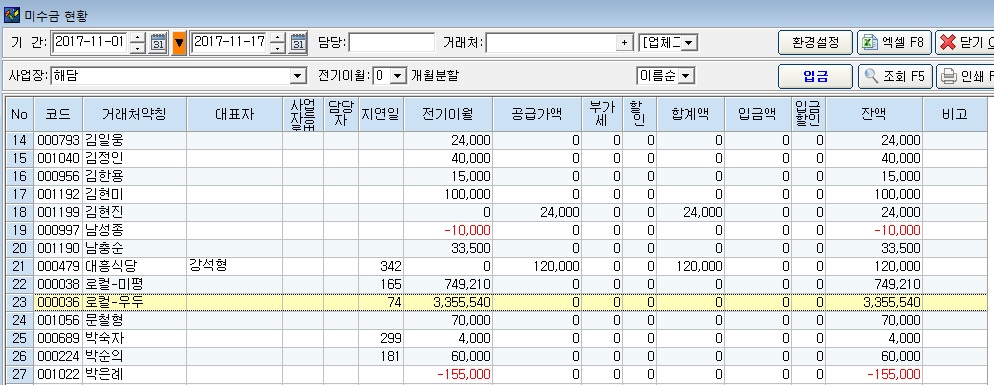Screen dimensions: 994x385
Task: Click the end date field 2017-11-17
Action: [229, 42]
